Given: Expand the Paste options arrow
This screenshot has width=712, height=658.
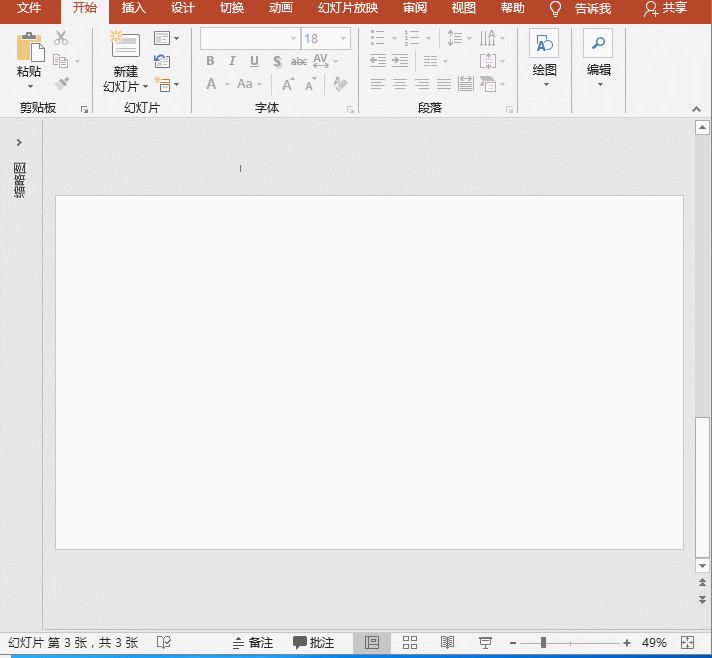Looking at the screenshot, I should [30, 86].
